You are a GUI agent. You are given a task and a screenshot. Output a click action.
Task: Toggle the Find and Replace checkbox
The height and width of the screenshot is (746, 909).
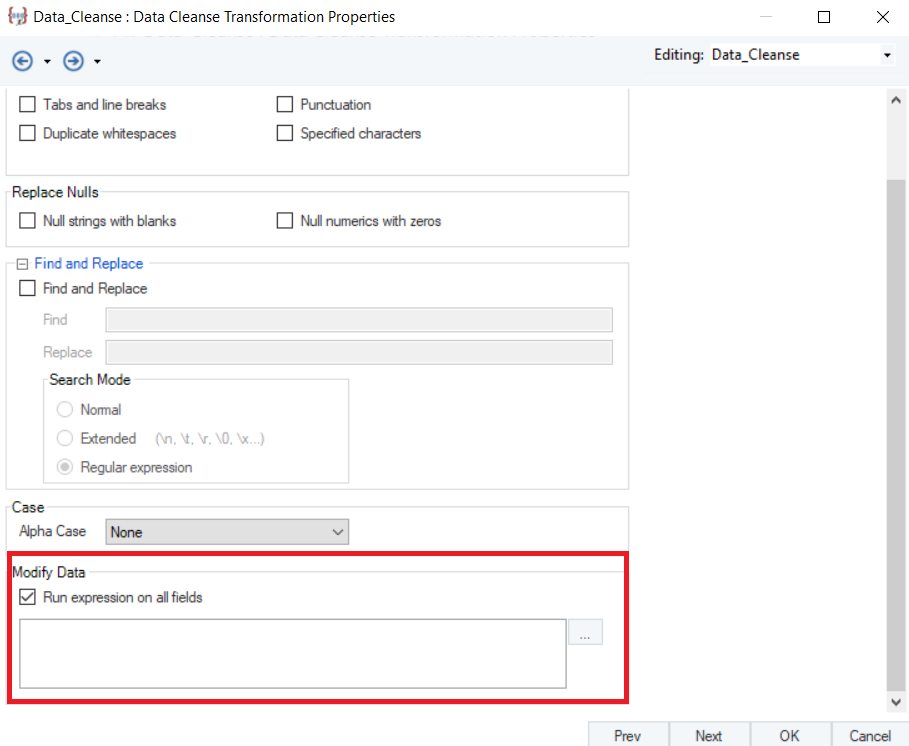point(28,289)
